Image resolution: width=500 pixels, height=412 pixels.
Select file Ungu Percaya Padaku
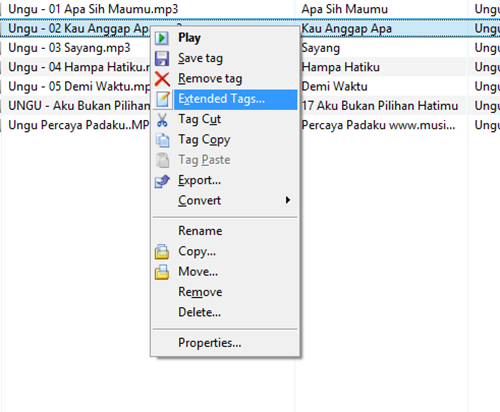pos(79,125)
